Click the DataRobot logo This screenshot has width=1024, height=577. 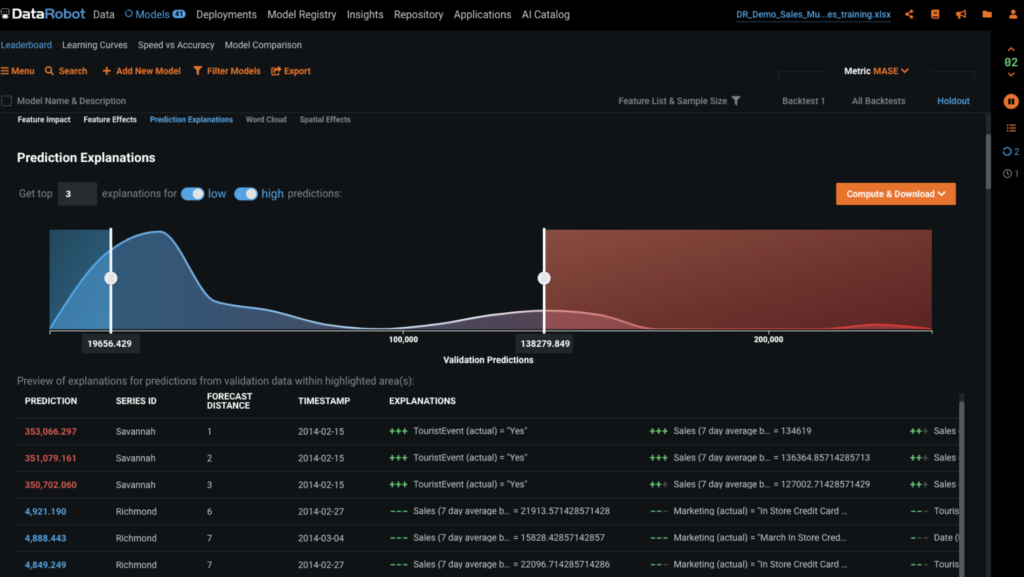pos(43,14)
